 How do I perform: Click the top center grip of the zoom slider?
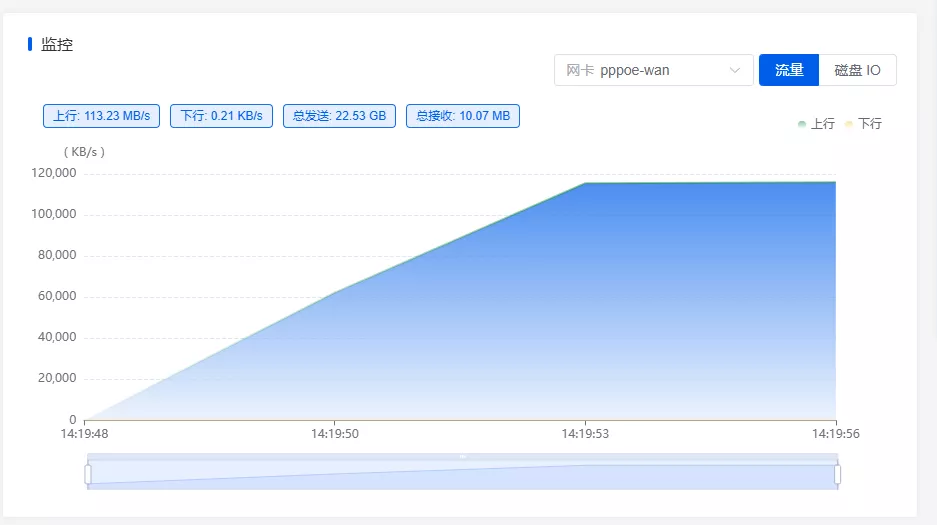click(463, 456)
